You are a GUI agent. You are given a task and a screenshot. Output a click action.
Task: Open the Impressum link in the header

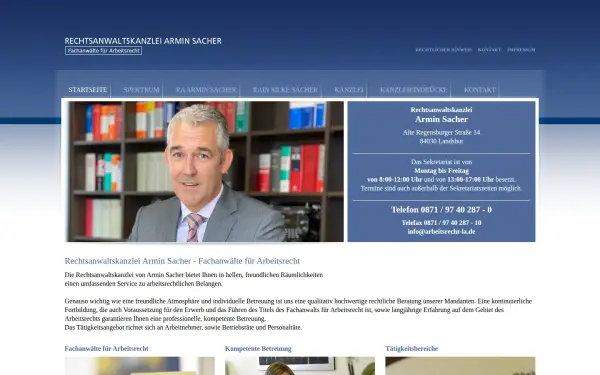click(521, 50)
